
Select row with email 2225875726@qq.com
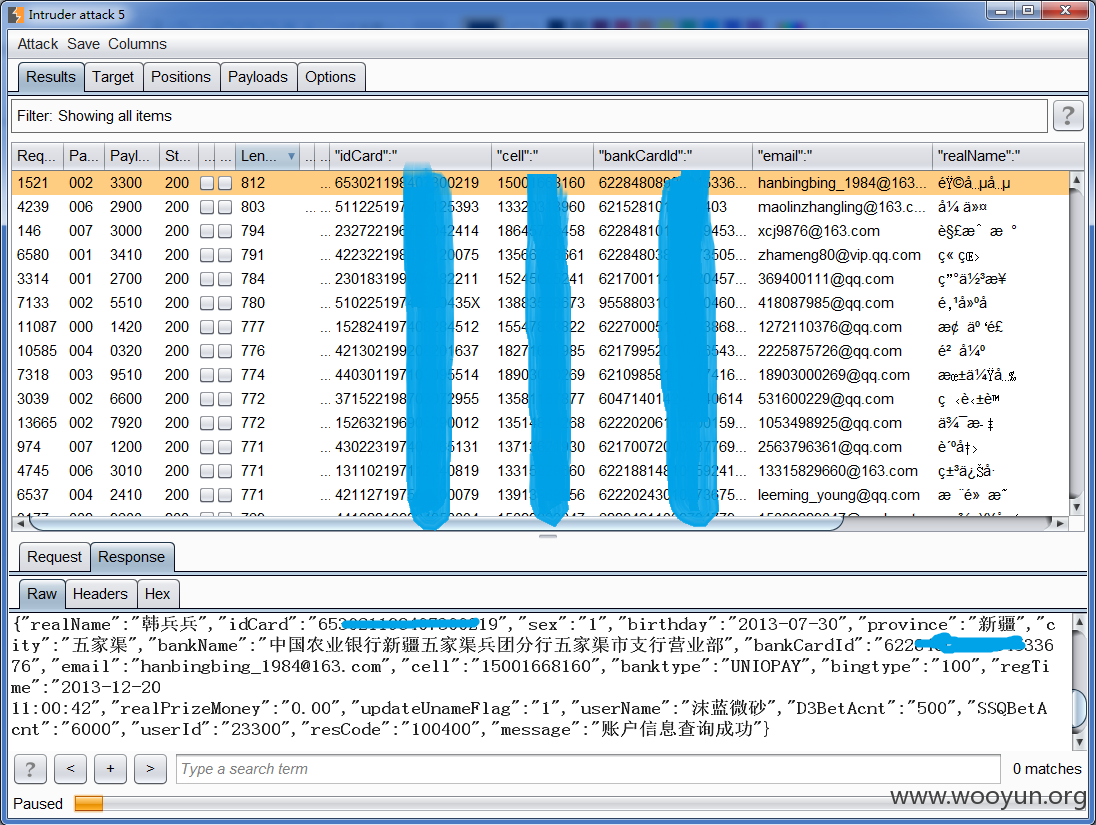click(540, 351)
